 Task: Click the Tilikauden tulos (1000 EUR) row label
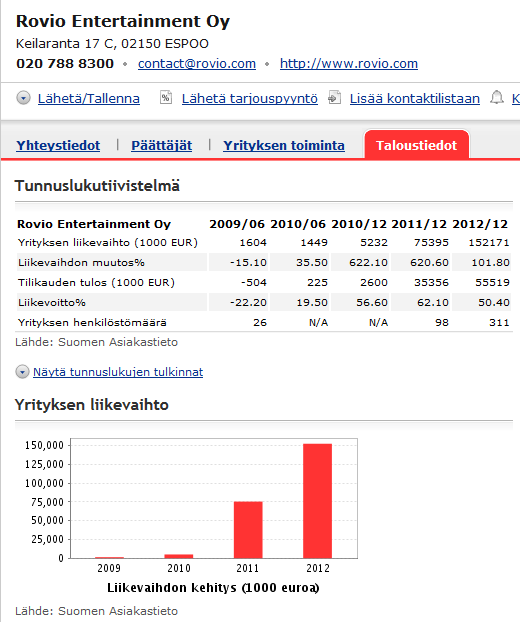pos(96,282)
